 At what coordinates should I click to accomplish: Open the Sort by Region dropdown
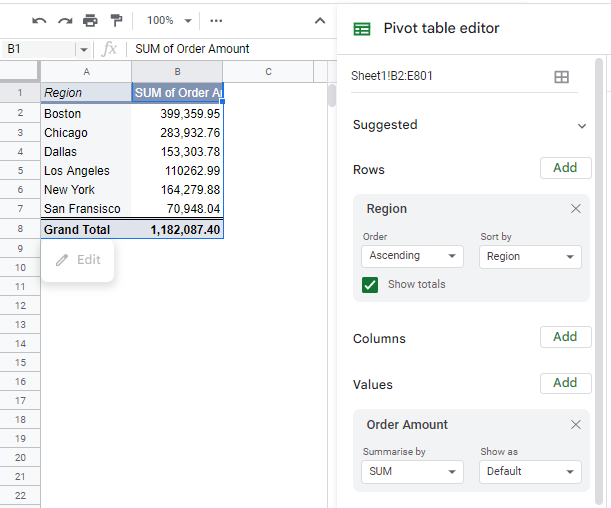(x=530, y=256)
